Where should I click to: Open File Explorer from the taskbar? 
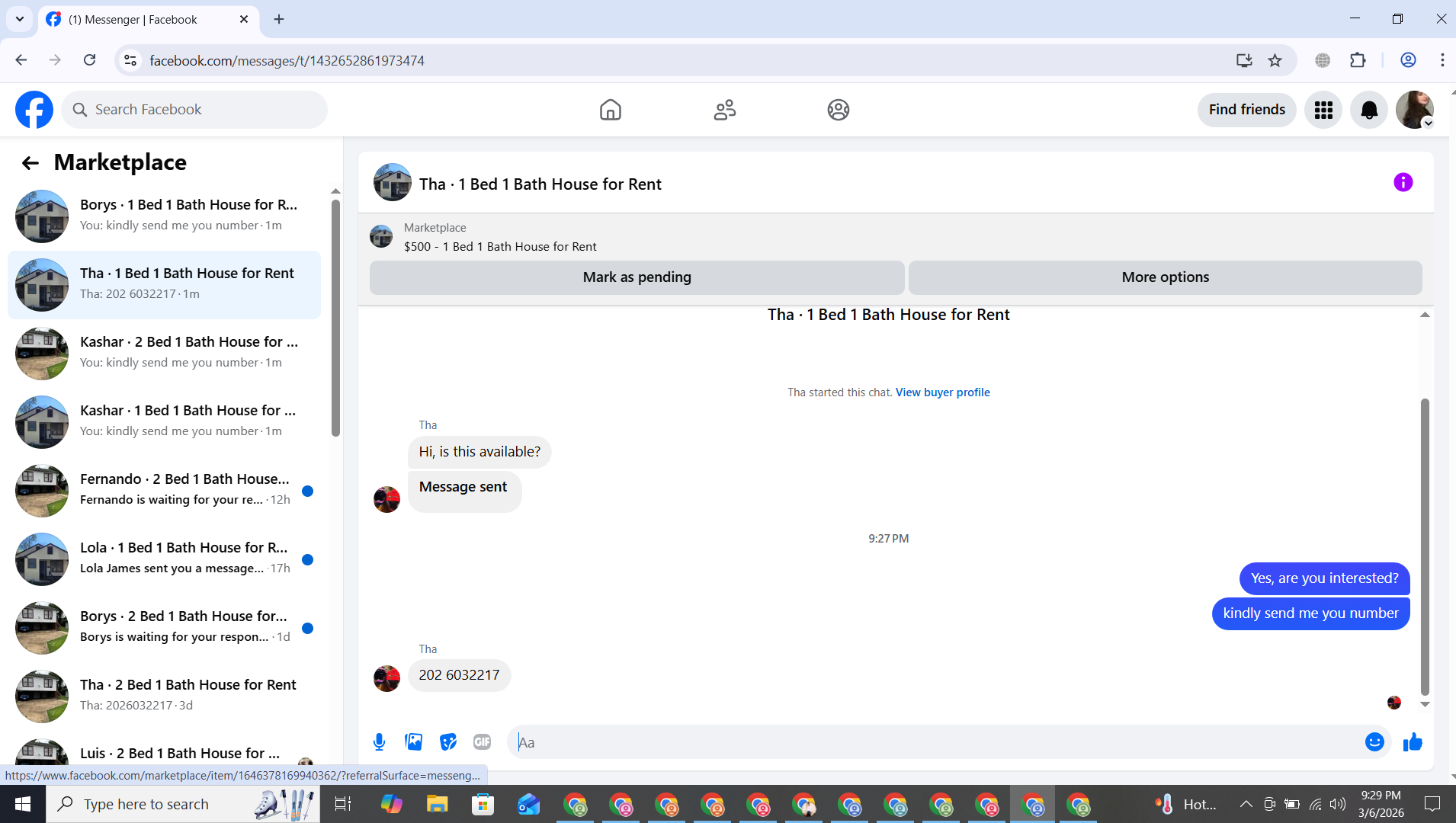click(x=437, y=804)
